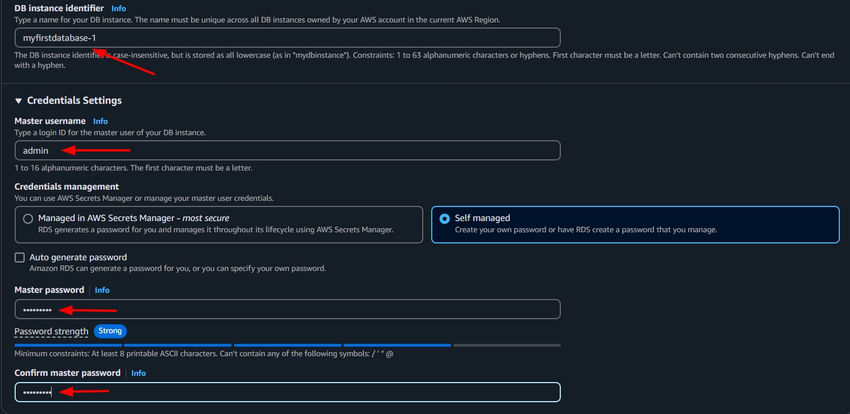Screen dimensions: 850x414
Task: Click the Master username label text
Action: pyautogui.click(x=50, y=121)
